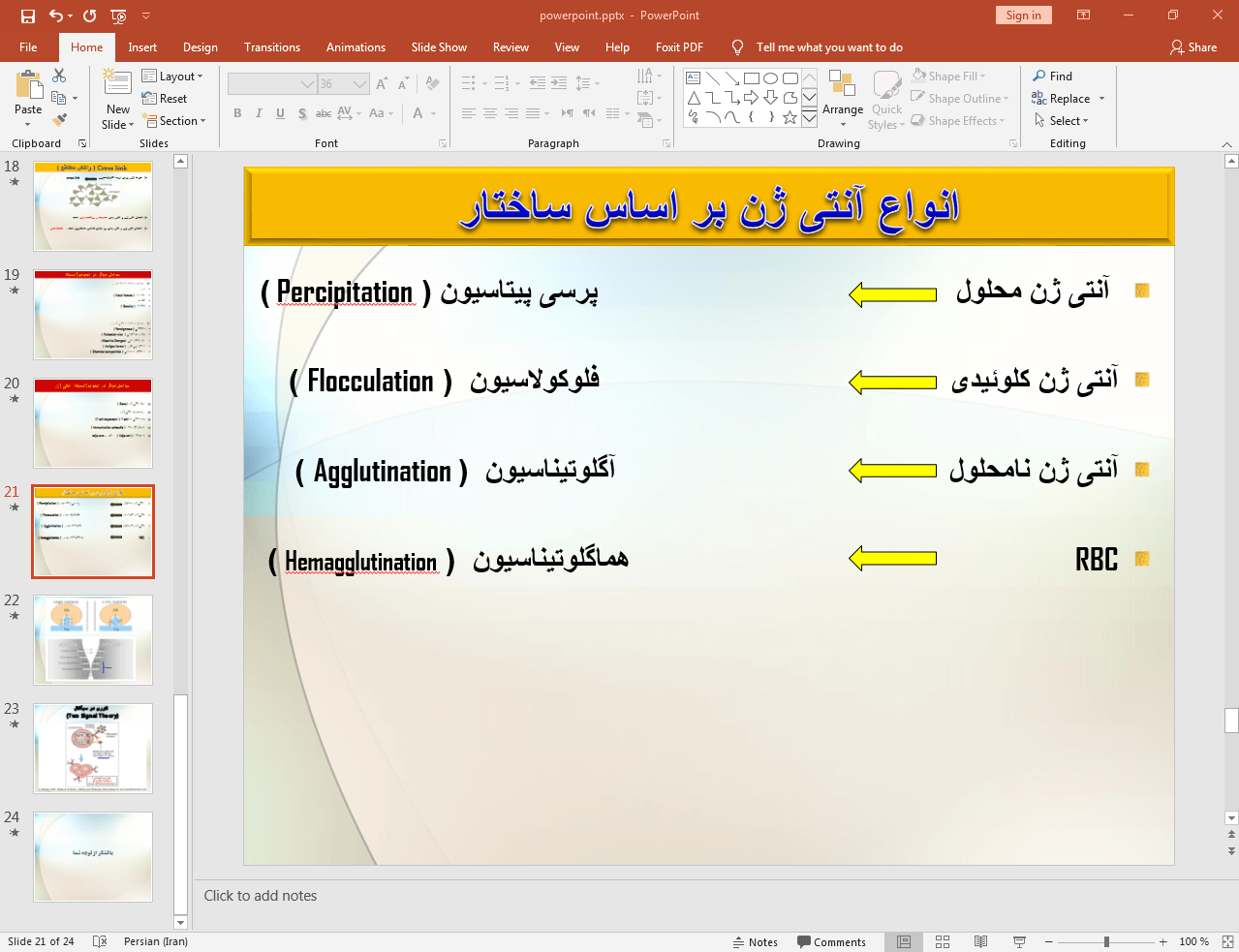Select the Rectangle shape tool
The image size is (1239, 952).
tap(751, 77)
